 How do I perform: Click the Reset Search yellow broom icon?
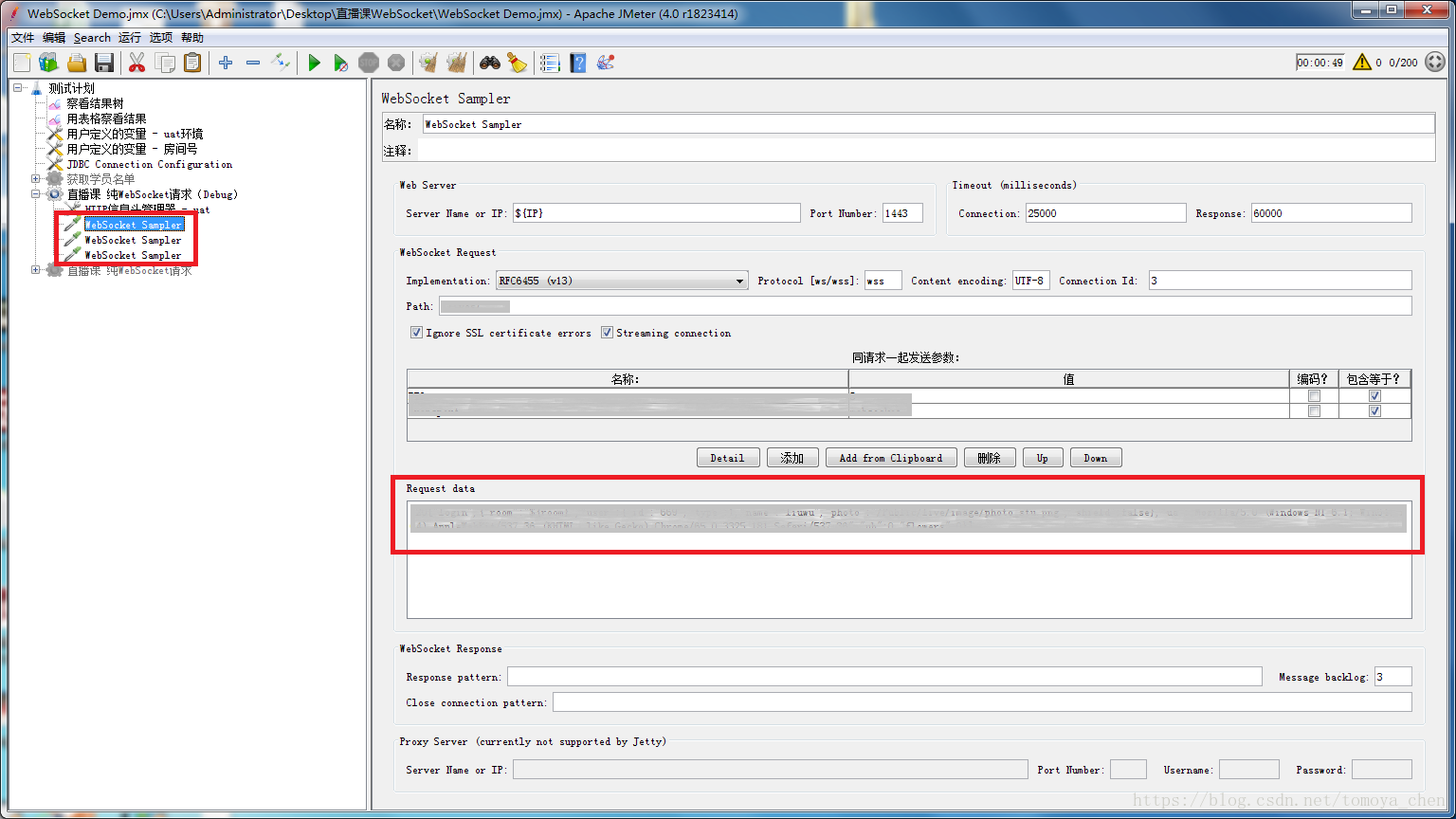(517, 63)
